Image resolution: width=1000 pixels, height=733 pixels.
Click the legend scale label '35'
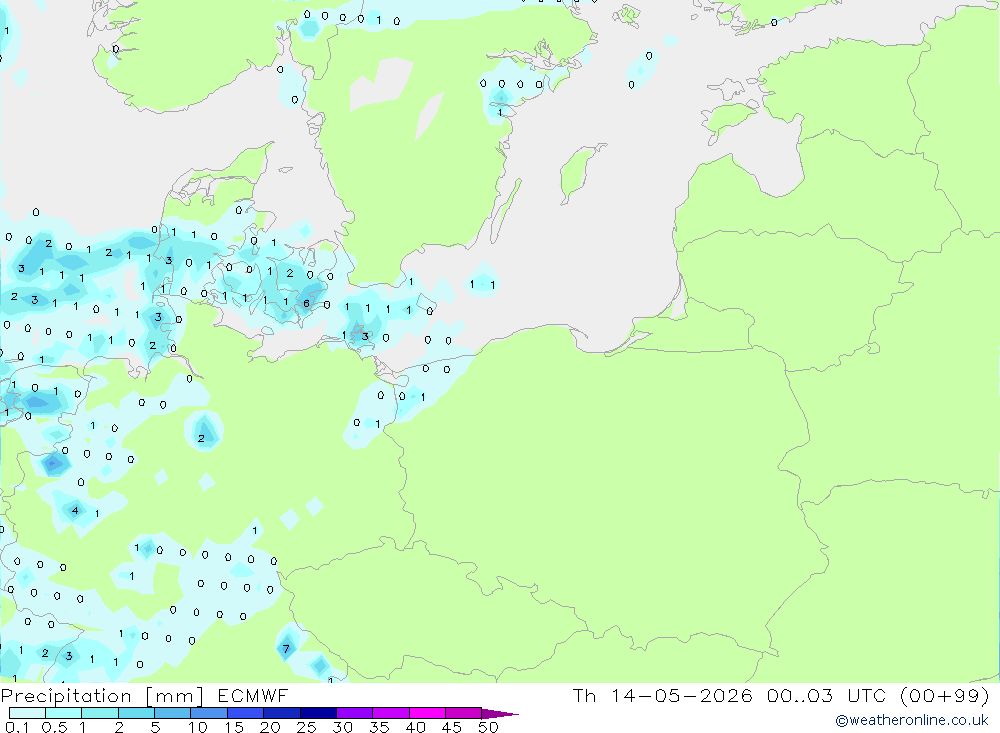click(379, 727)
